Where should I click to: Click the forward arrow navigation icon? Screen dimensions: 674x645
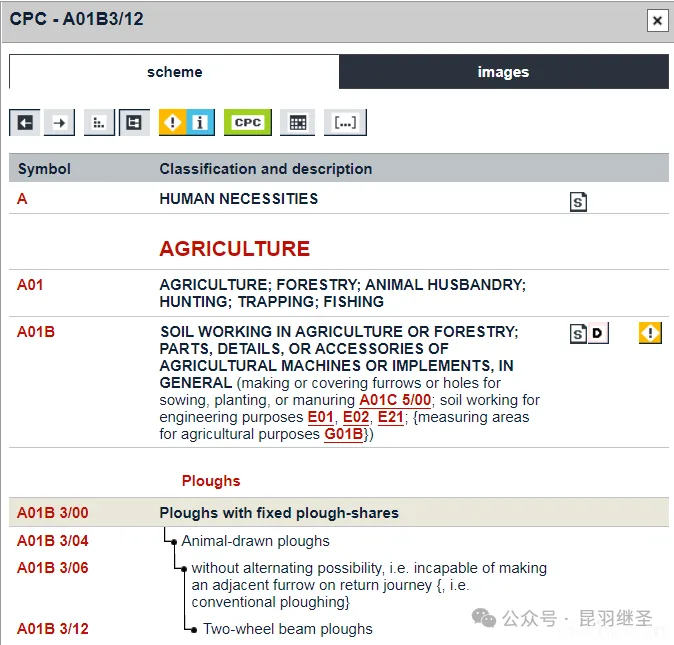pos(60,122)
